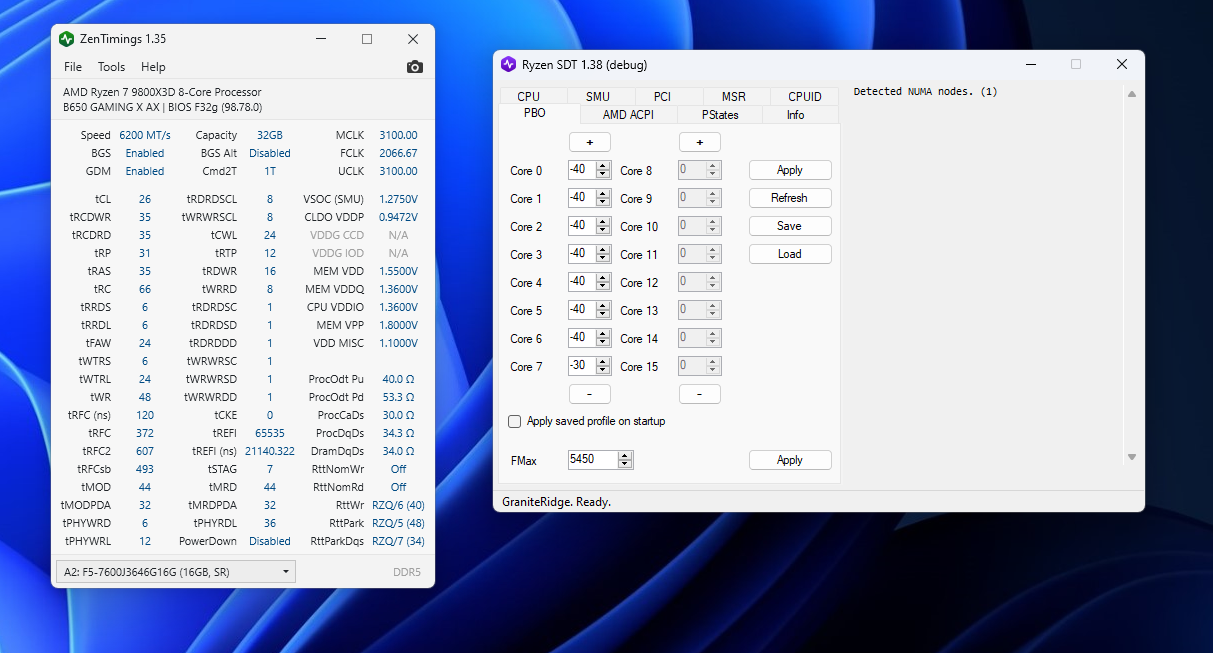Switch to the SMU tab
Screen dimensions: 1213x653
point(597,97)
